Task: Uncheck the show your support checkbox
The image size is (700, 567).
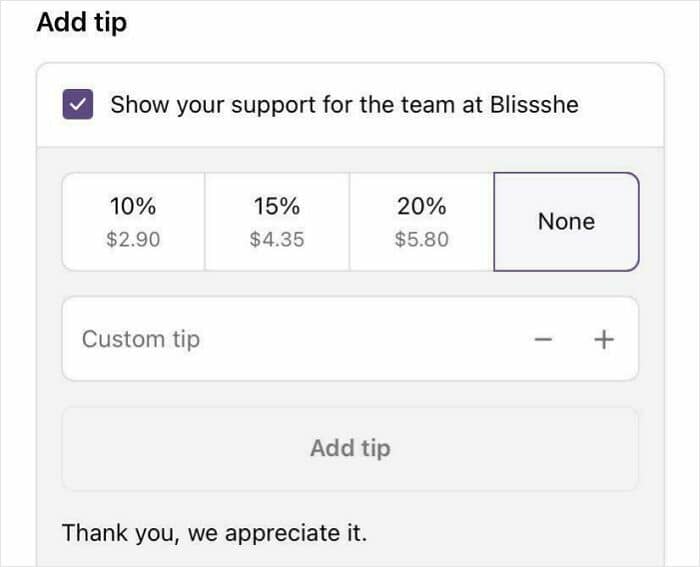Action: 78,105
